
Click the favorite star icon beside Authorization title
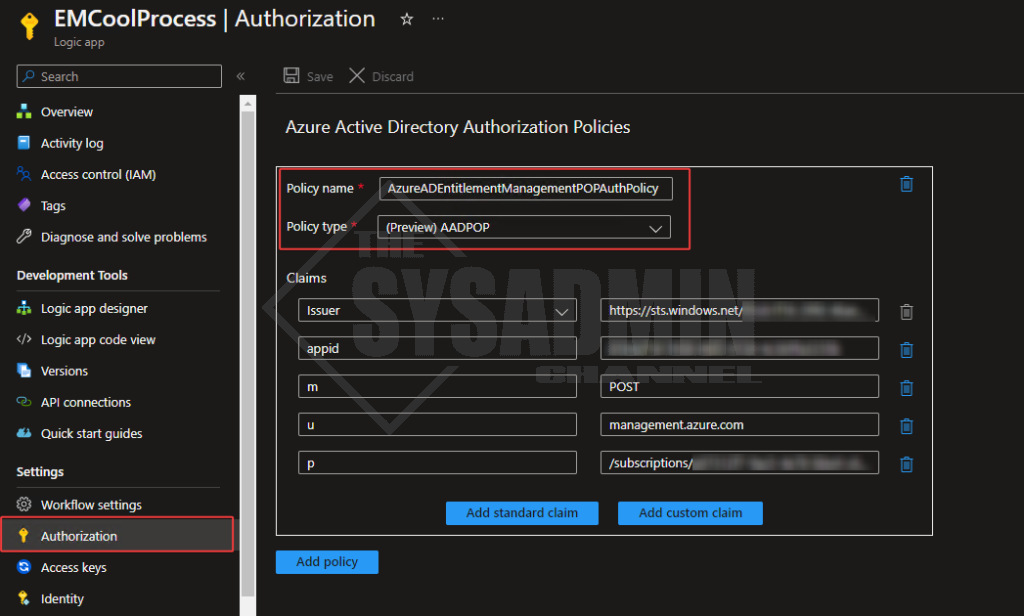click(406, 19)
